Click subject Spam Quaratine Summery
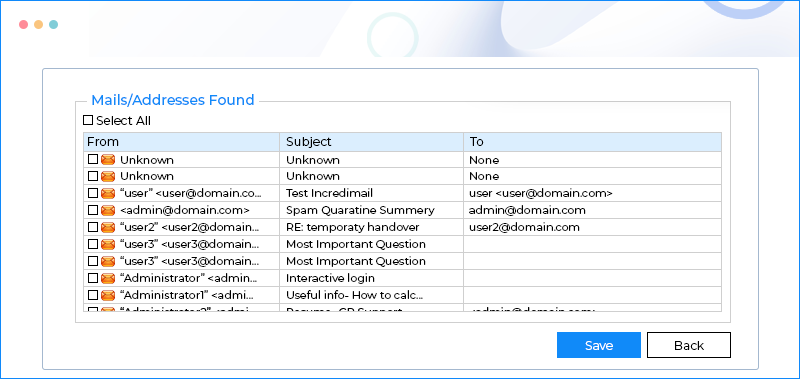Viewport: 800px width, 379px height. [360, 210]
